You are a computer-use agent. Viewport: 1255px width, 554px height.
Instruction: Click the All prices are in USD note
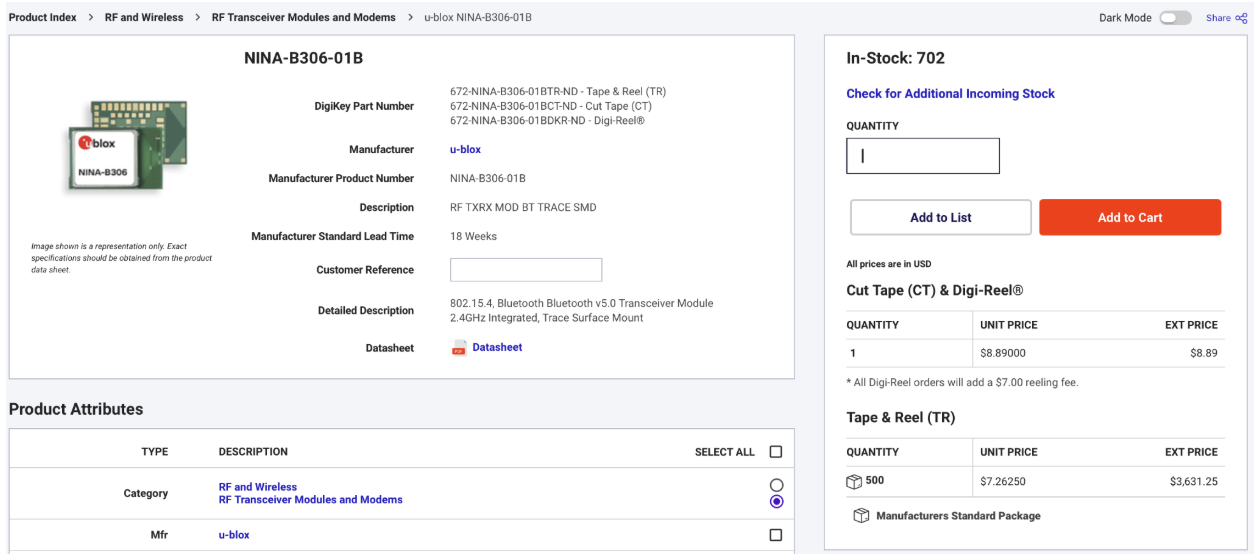(x=889, y=264)
